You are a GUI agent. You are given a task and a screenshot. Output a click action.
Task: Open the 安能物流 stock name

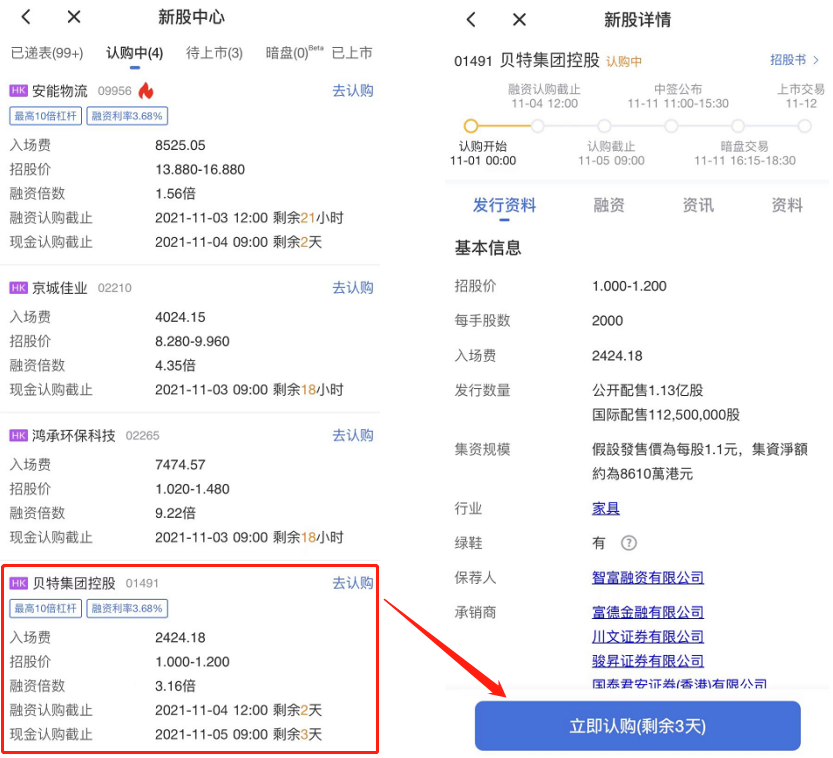[60, 91]
